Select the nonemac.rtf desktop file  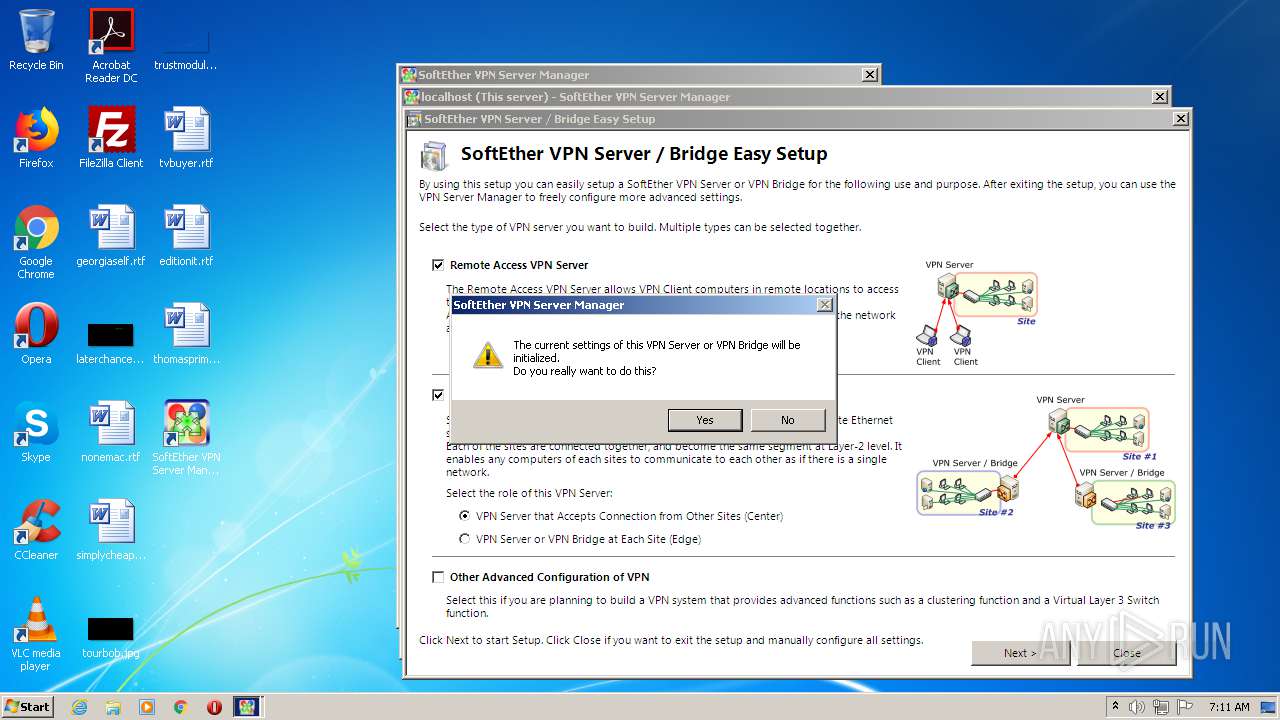click(x=111, y=432)
